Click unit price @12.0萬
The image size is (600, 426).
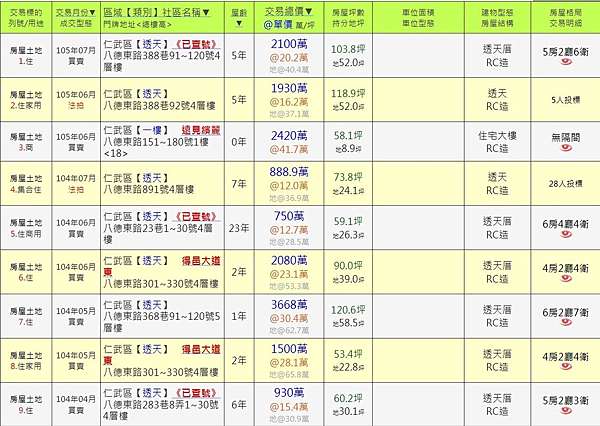tap(289, 186)
